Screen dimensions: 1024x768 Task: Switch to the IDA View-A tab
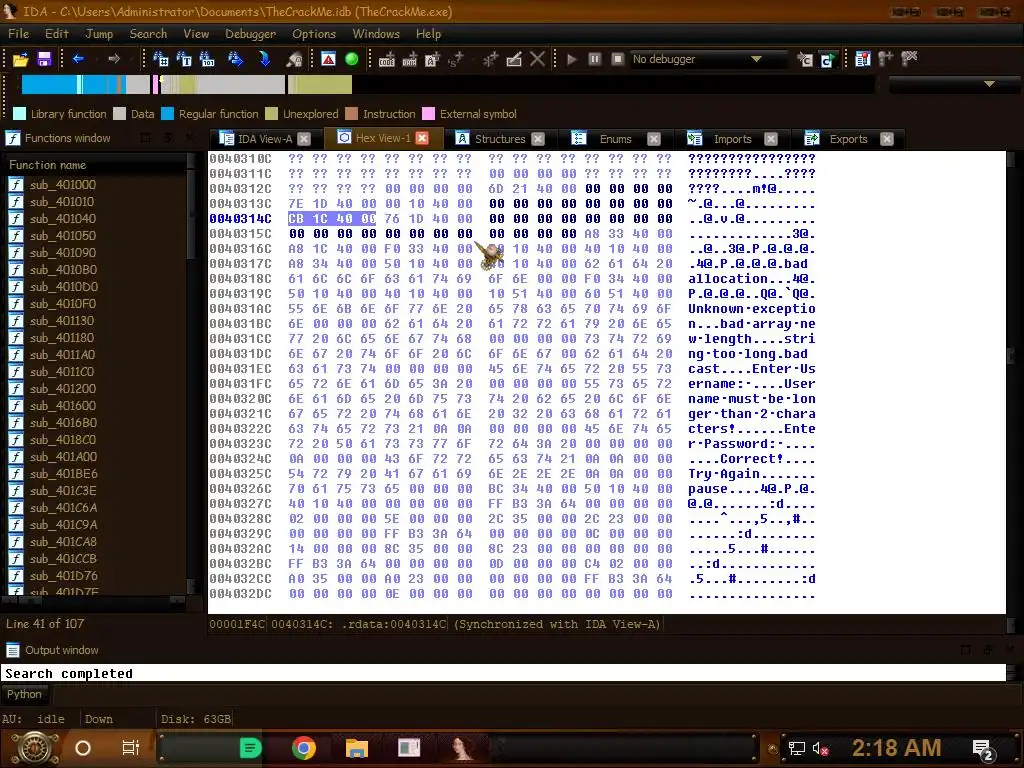[264, 138]
